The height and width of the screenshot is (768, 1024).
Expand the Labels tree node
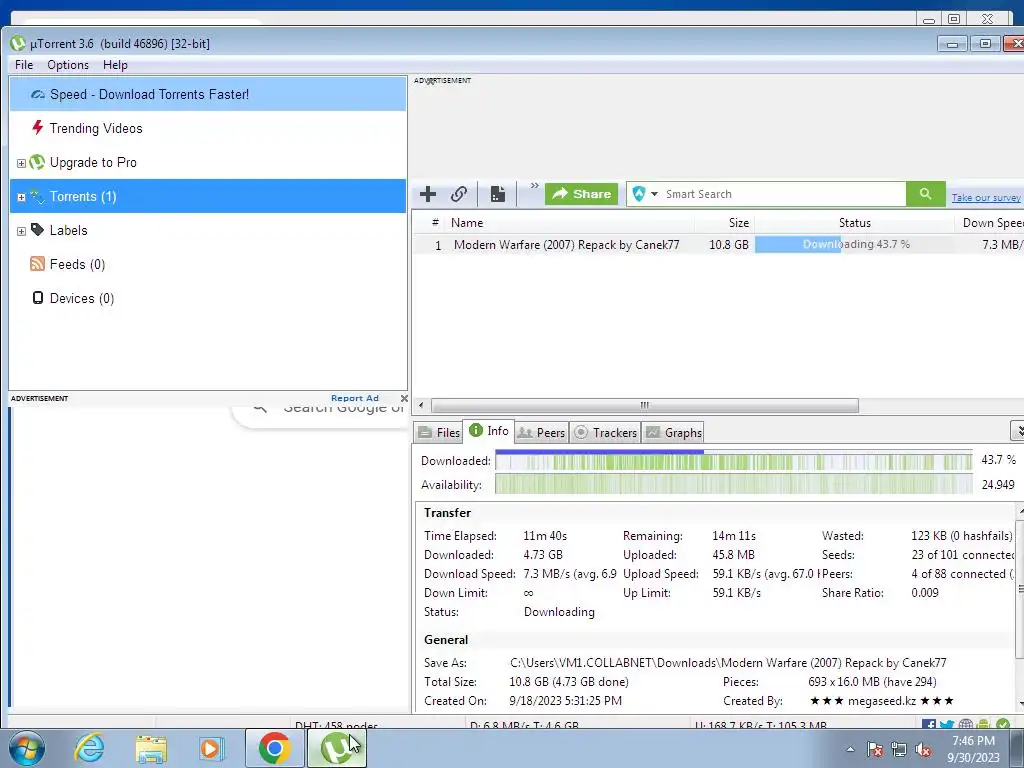click(21, 231)
